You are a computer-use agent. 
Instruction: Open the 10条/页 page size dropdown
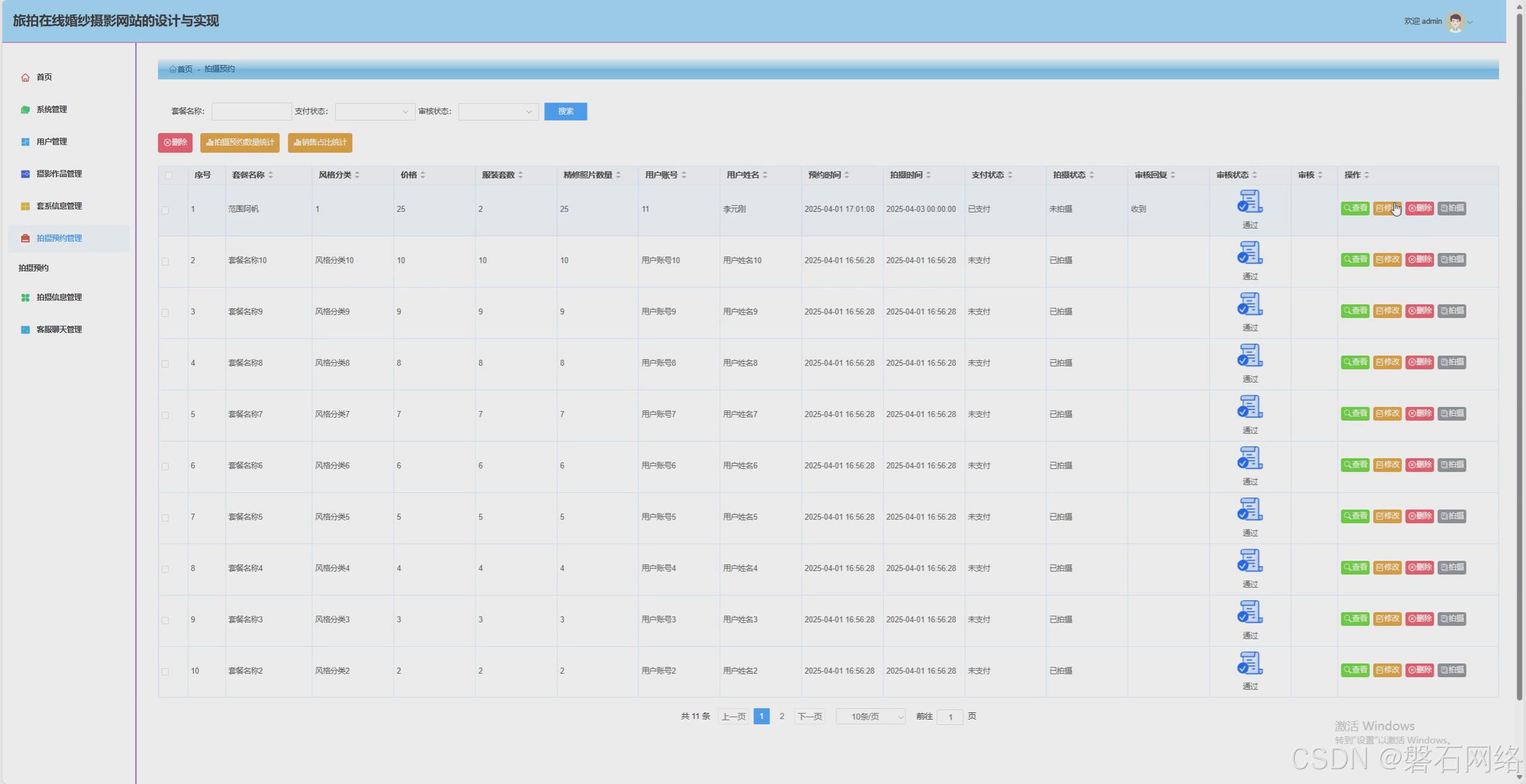point(870,717)
